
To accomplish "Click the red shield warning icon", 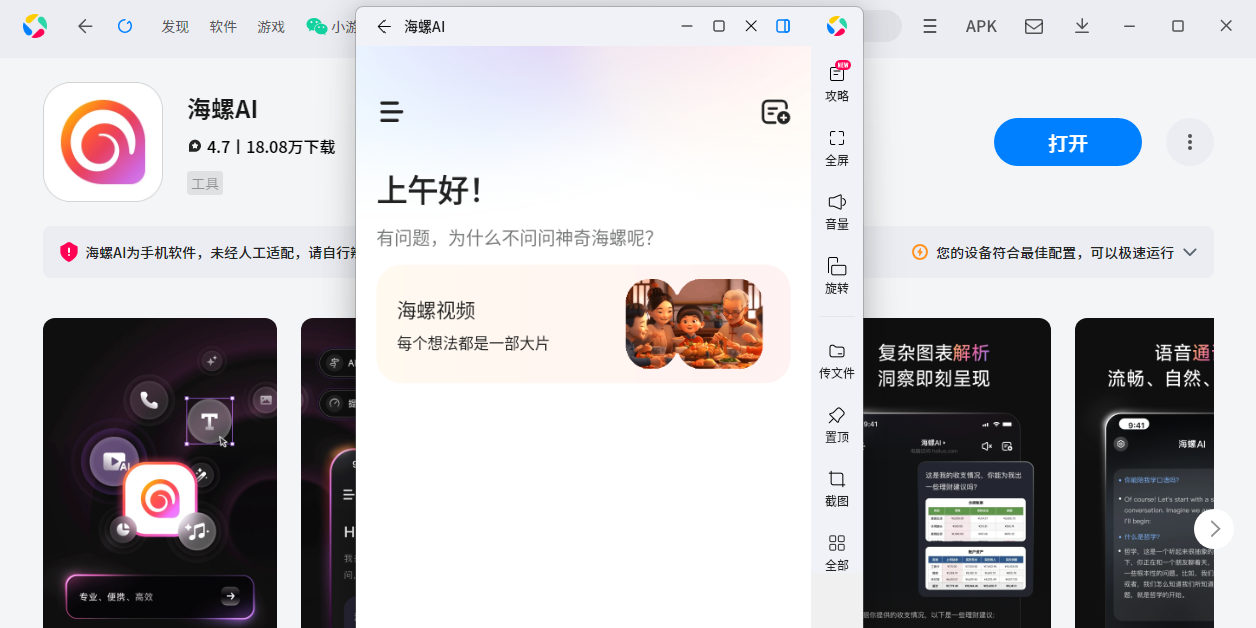I will click(69, 252).
